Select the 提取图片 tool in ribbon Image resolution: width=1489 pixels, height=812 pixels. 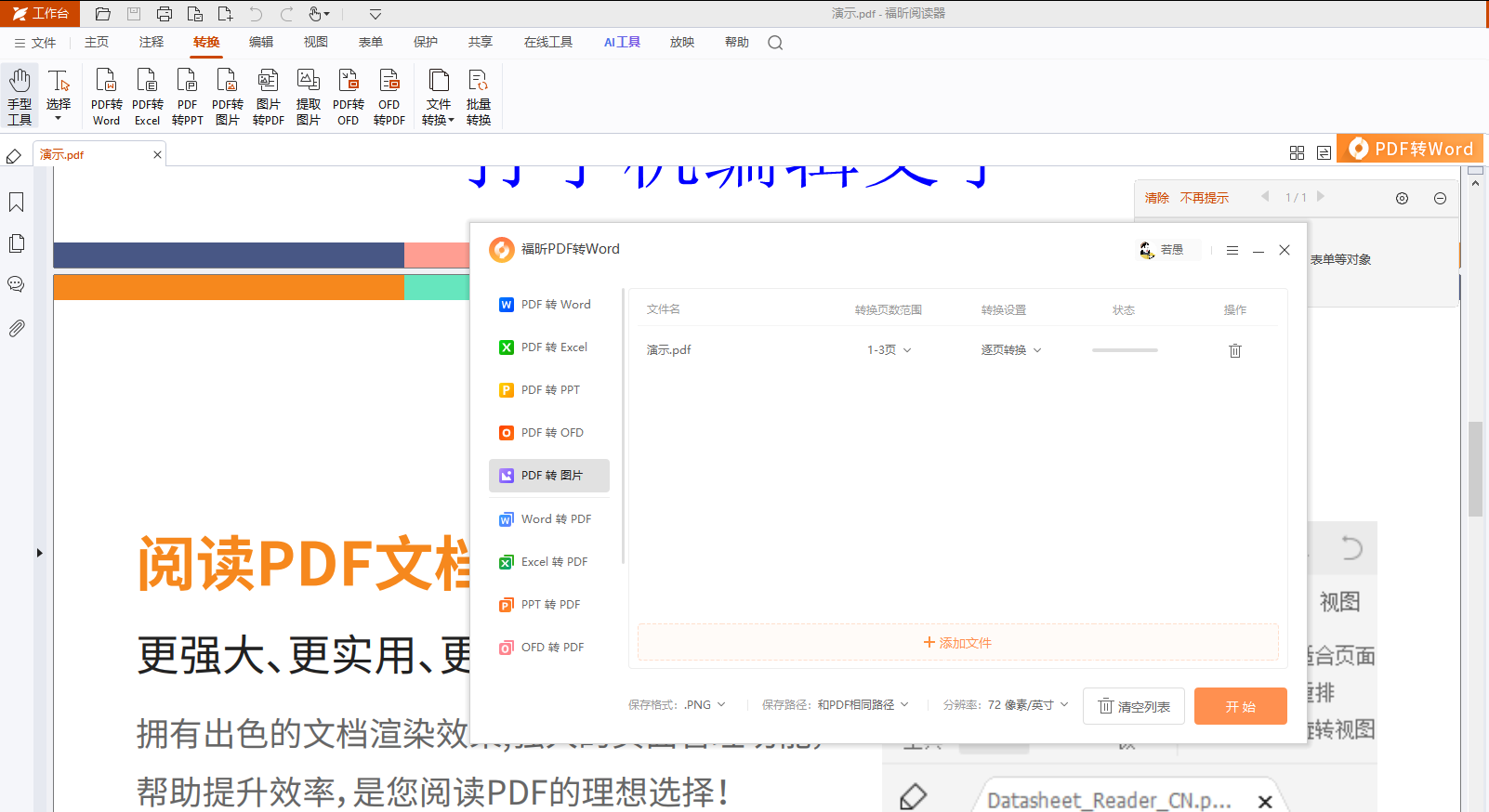tap(308, 97)
